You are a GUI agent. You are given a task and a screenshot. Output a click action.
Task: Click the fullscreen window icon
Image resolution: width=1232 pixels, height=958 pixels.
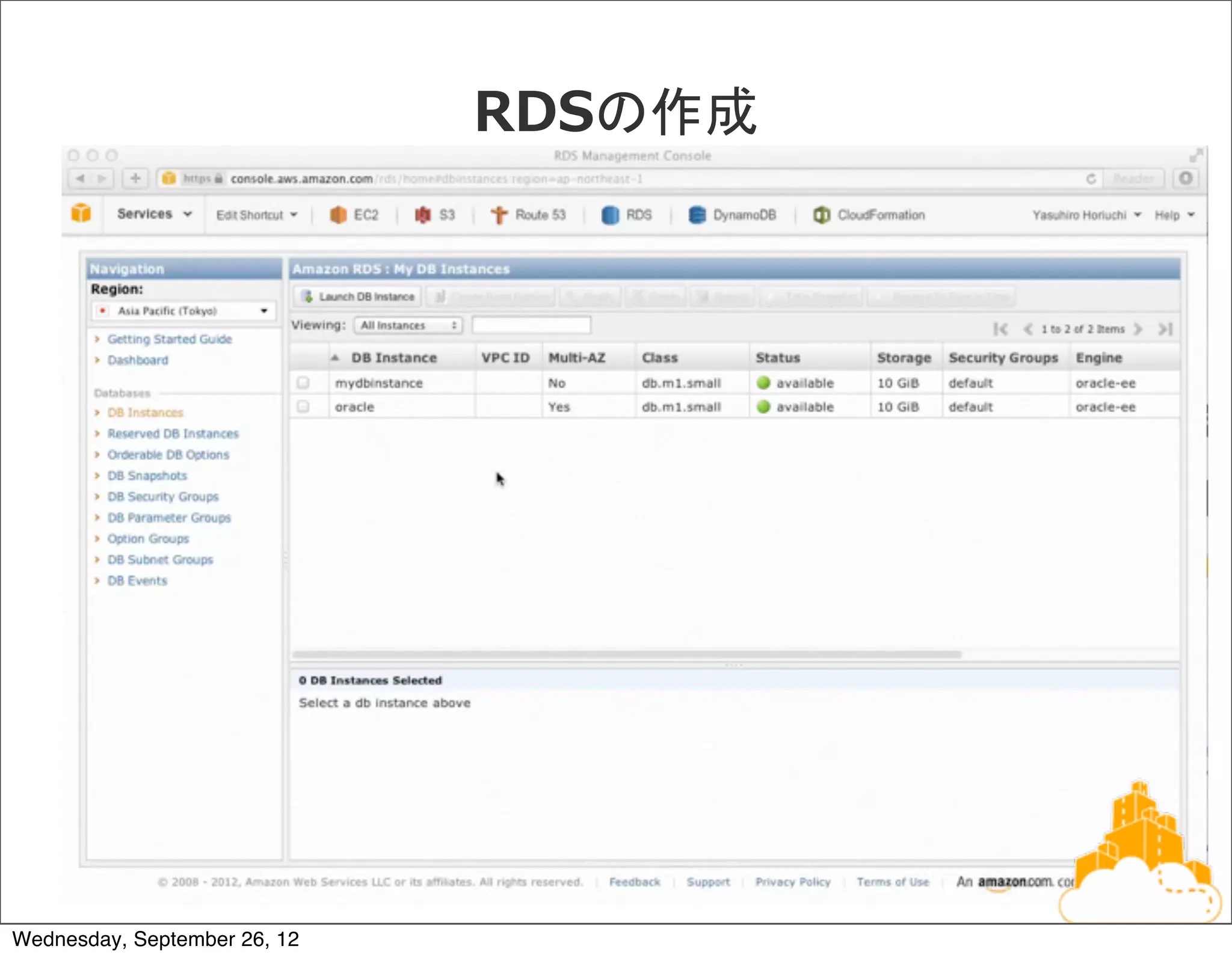[1196, 155]
